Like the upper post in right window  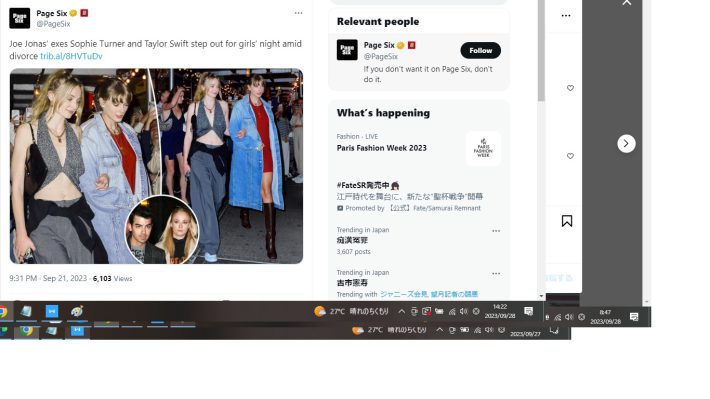pyautogui.click(x=570, y=88)
